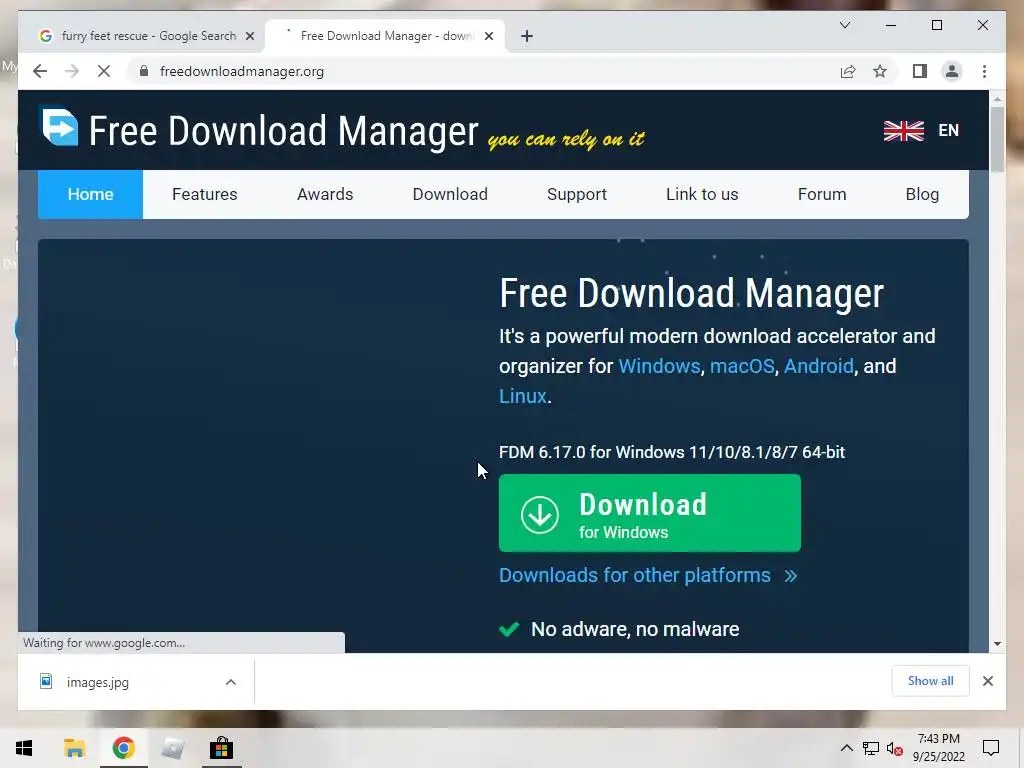This screenshot has width=1024, height=768.
Task: Close the Google Search tab
Action: [x=249, y=36]
